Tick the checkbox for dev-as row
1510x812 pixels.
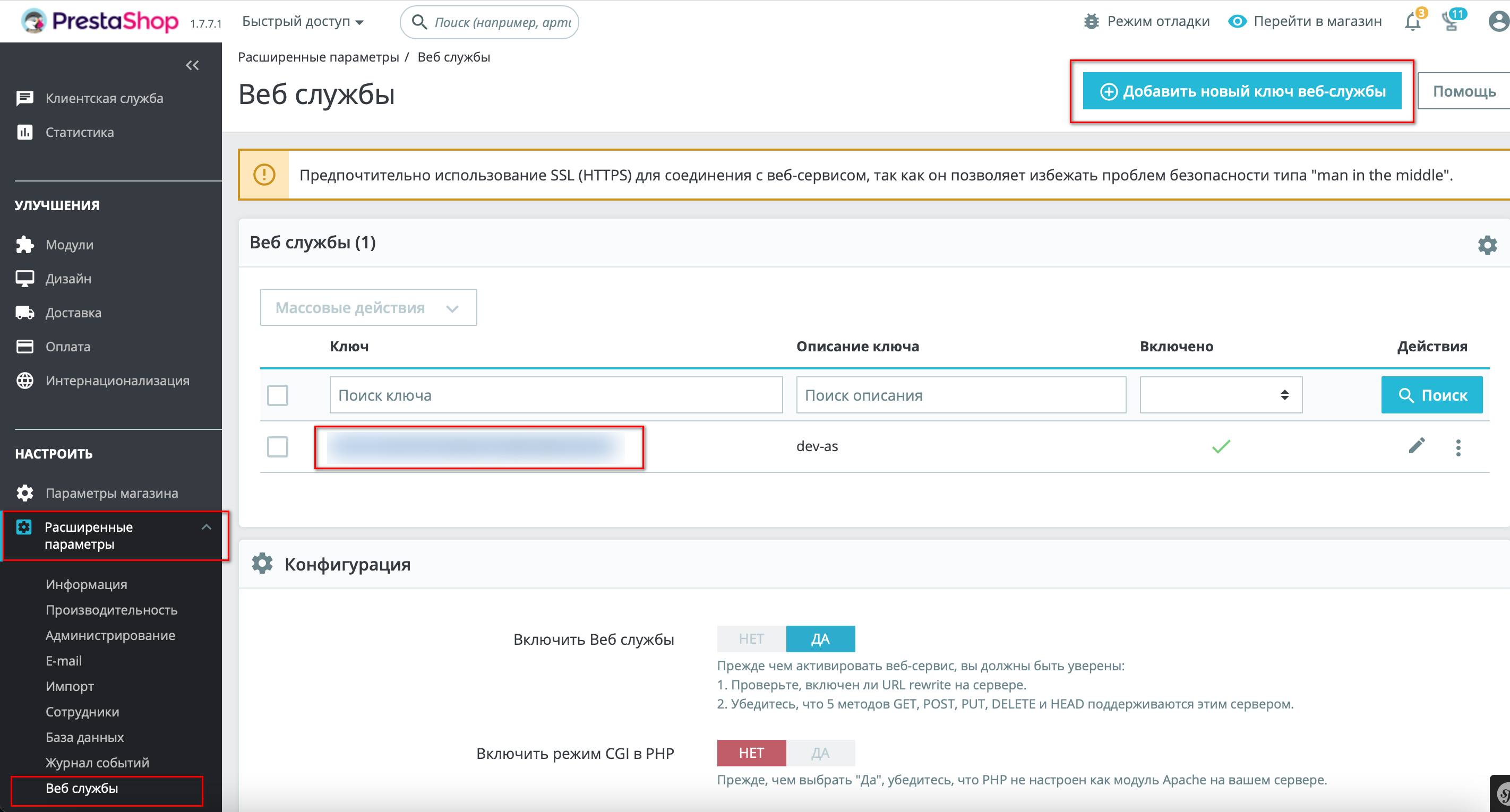coord(277,446)
